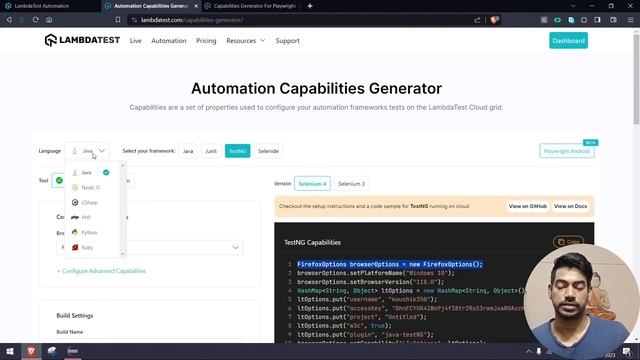
Task: Open the Brave shields icon
Action: pos(494,20)
